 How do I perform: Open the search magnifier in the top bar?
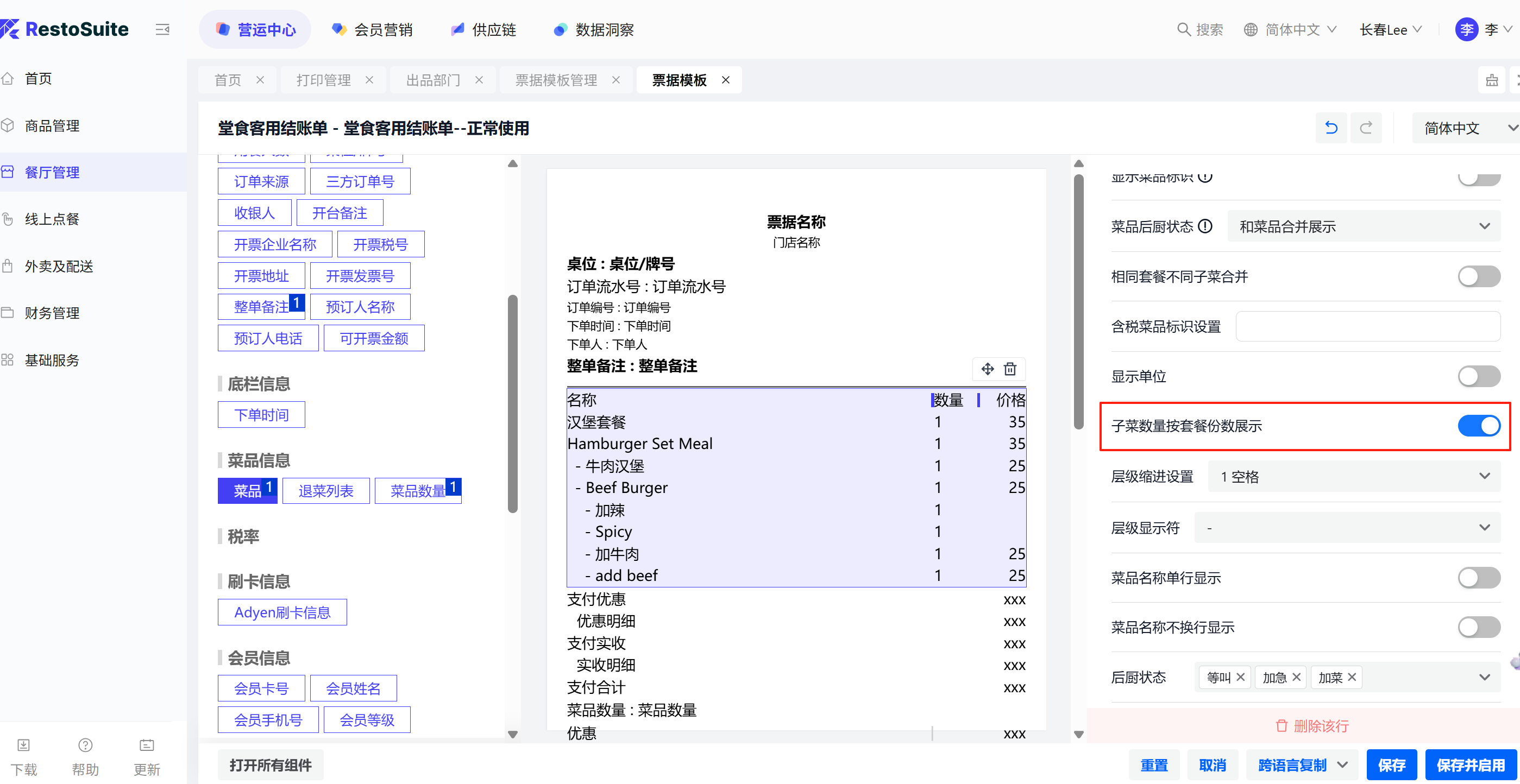click(x=1183, y=29)
